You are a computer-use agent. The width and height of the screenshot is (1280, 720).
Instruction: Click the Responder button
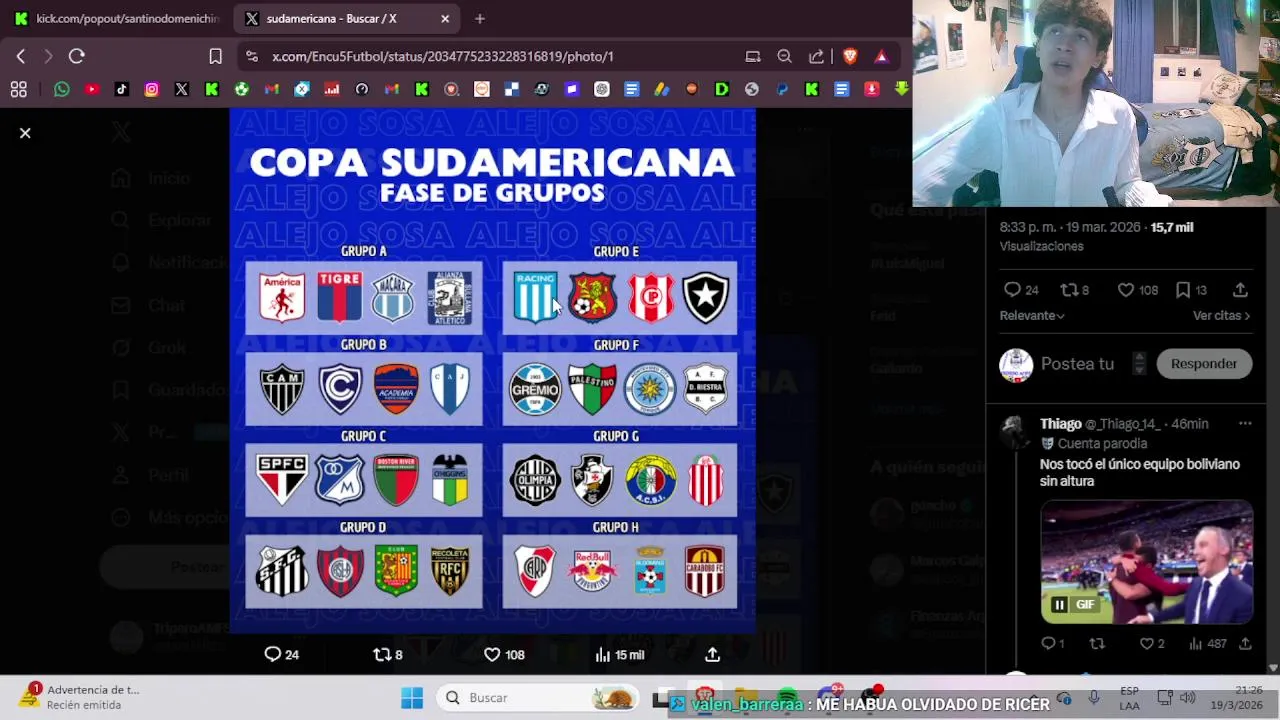pos(1204,364)
